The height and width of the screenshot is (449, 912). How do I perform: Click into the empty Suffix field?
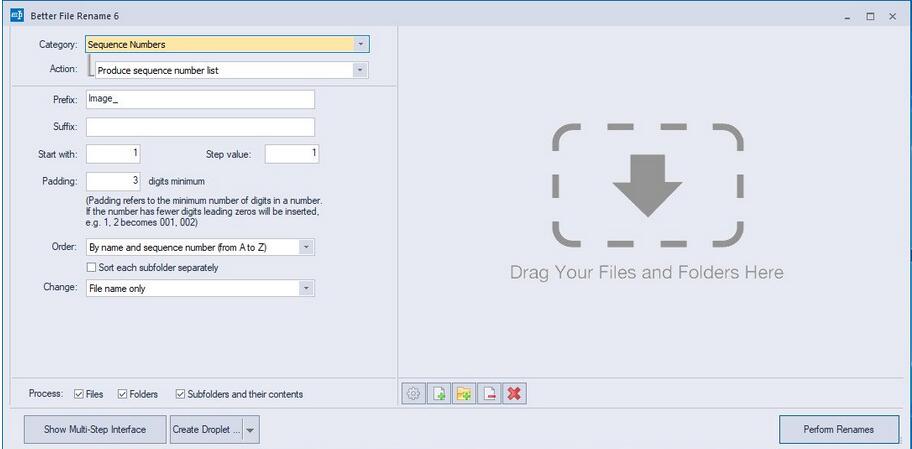click(200, 127)
